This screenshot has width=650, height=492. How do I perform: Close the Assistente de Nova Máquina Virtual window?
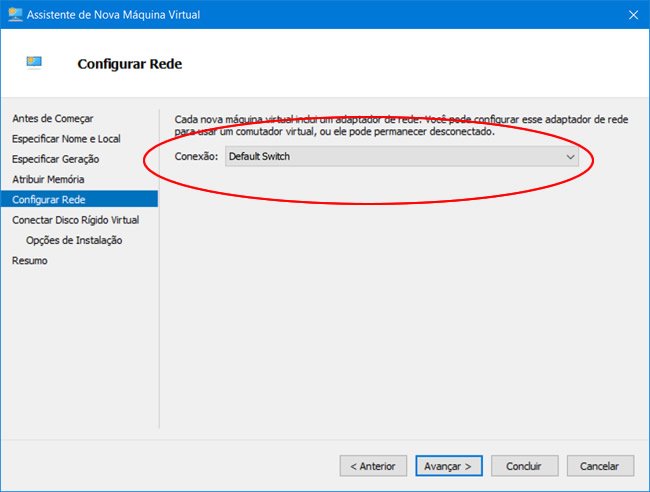point(633,14)
